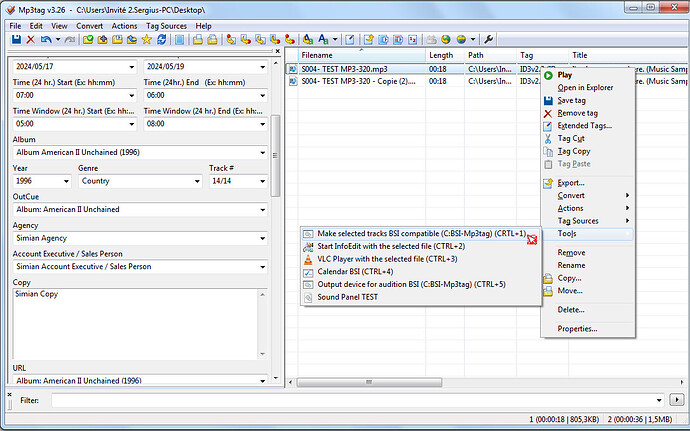
Task: Click into the Copy text area
Action: point(135,324)
